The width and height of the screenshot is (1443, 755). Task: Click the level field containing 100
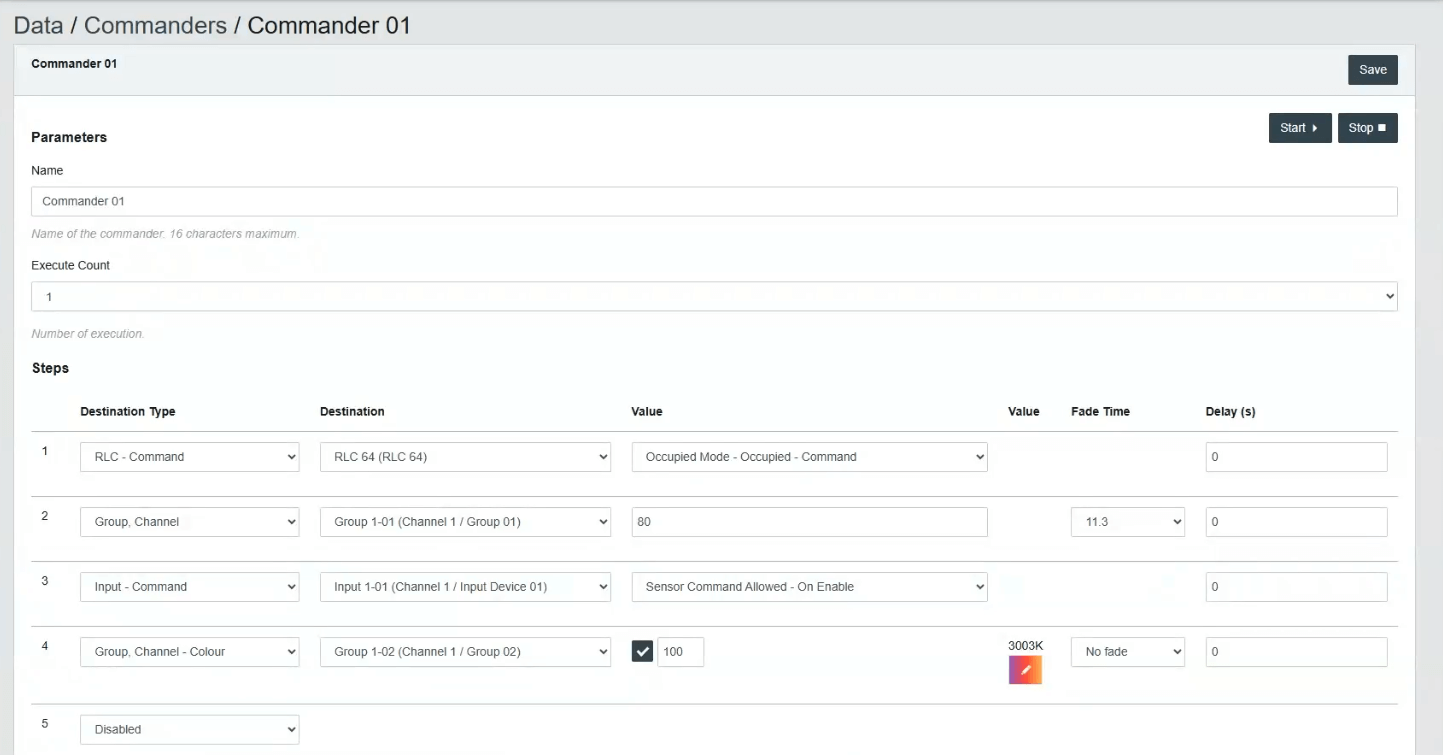680,652
